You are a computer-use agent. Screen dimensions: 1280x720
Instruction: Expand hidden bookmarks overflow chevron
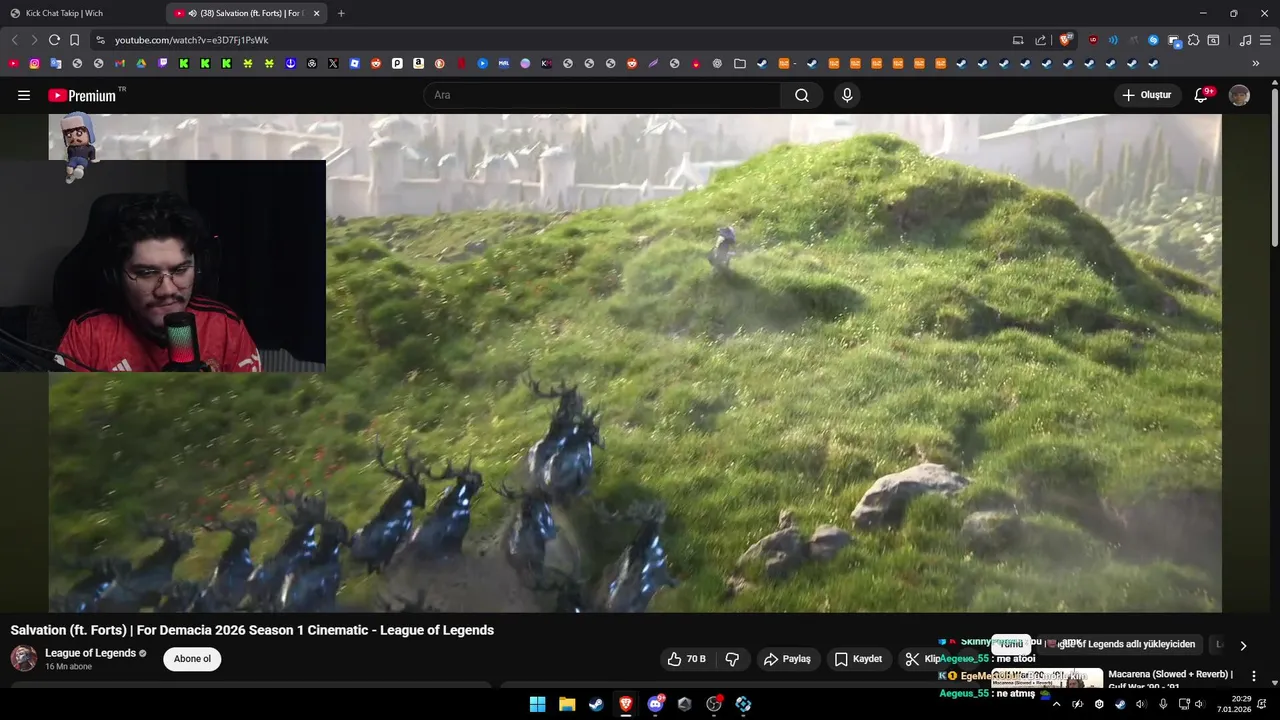[x=1256, y=63]
